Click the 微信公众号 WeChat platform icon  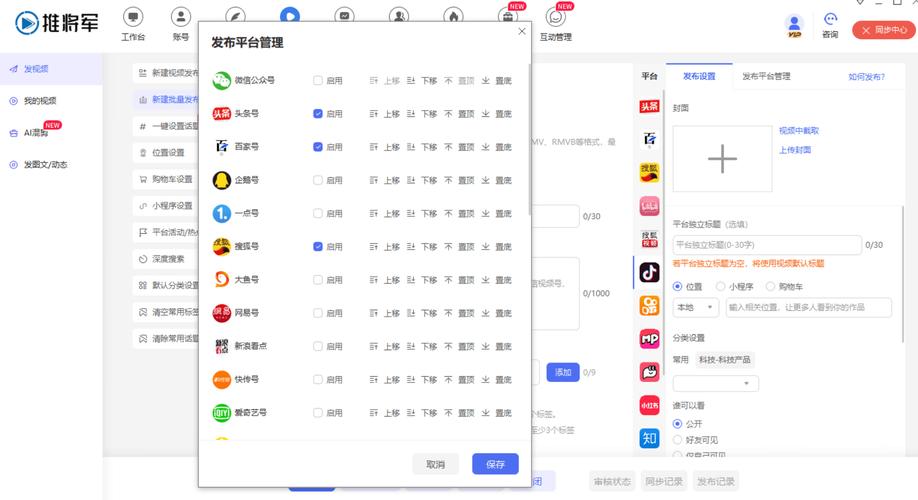221,80
